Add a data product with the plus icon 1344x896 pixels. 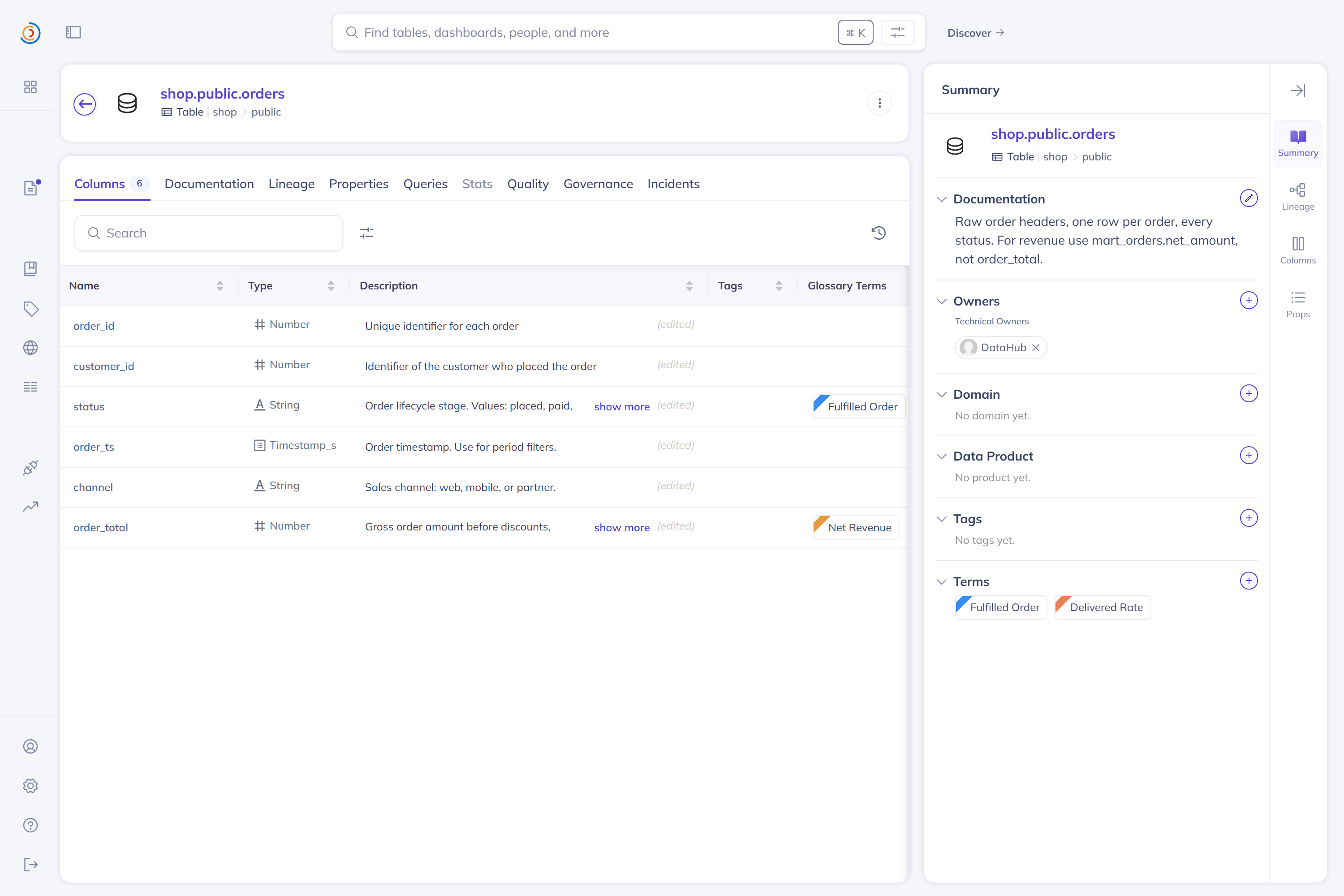[x=1249, y=456]
